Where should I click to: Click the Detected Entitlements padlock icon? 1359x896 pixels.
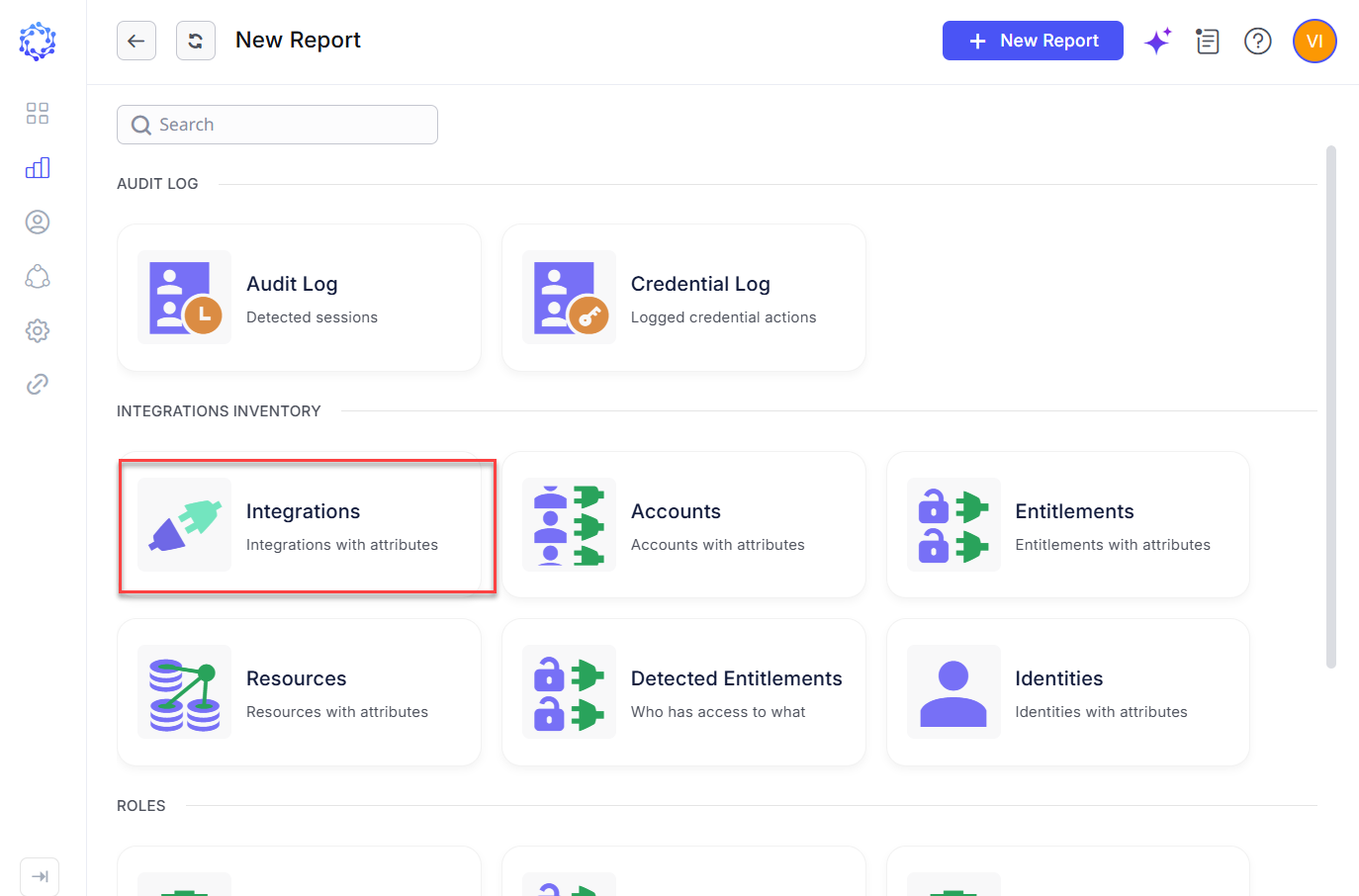tap(569, 692)
